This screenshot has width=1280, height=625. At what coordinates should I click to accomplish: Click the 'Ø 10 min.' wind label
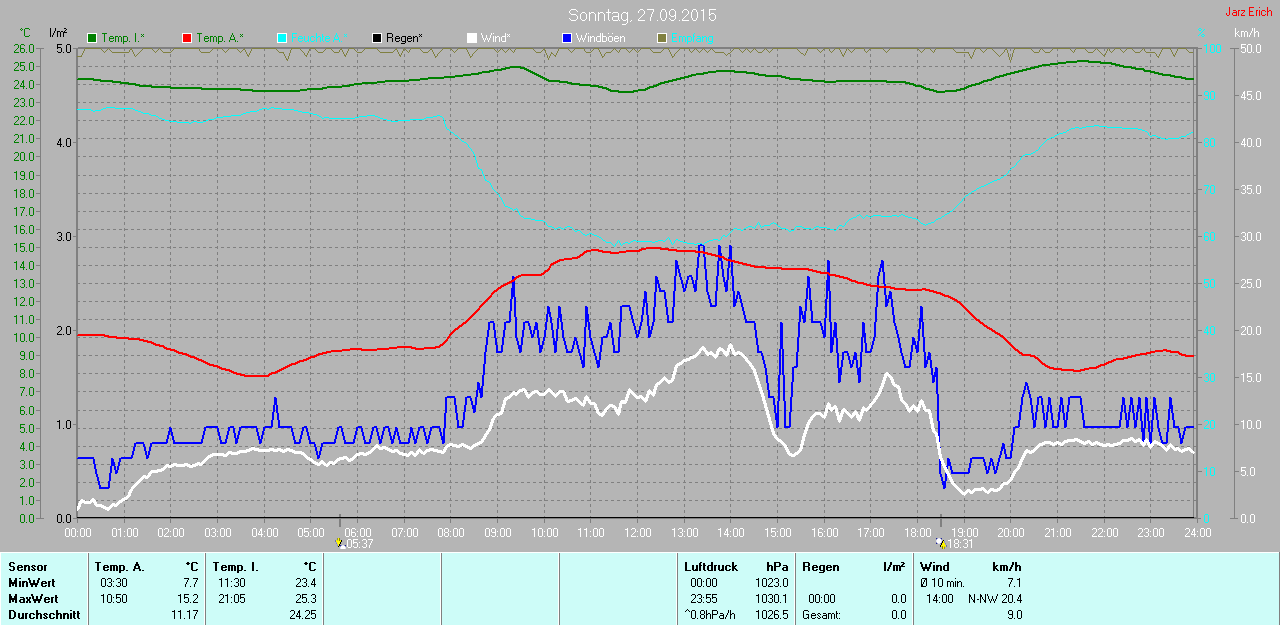click(943, 583)
